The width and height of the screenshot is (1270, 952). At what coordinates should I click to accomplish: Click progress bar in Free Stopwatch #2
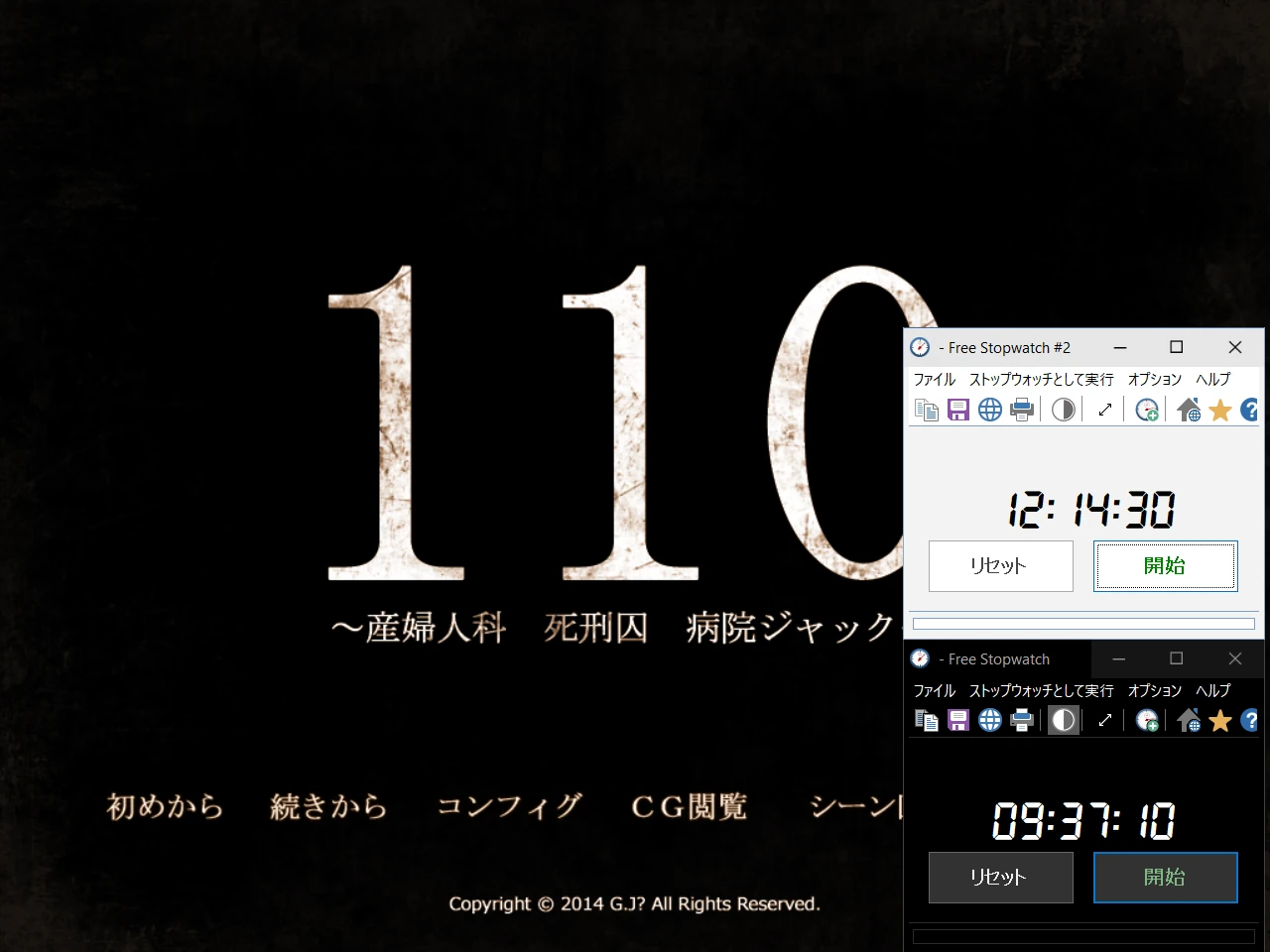tap(1083, 624)
